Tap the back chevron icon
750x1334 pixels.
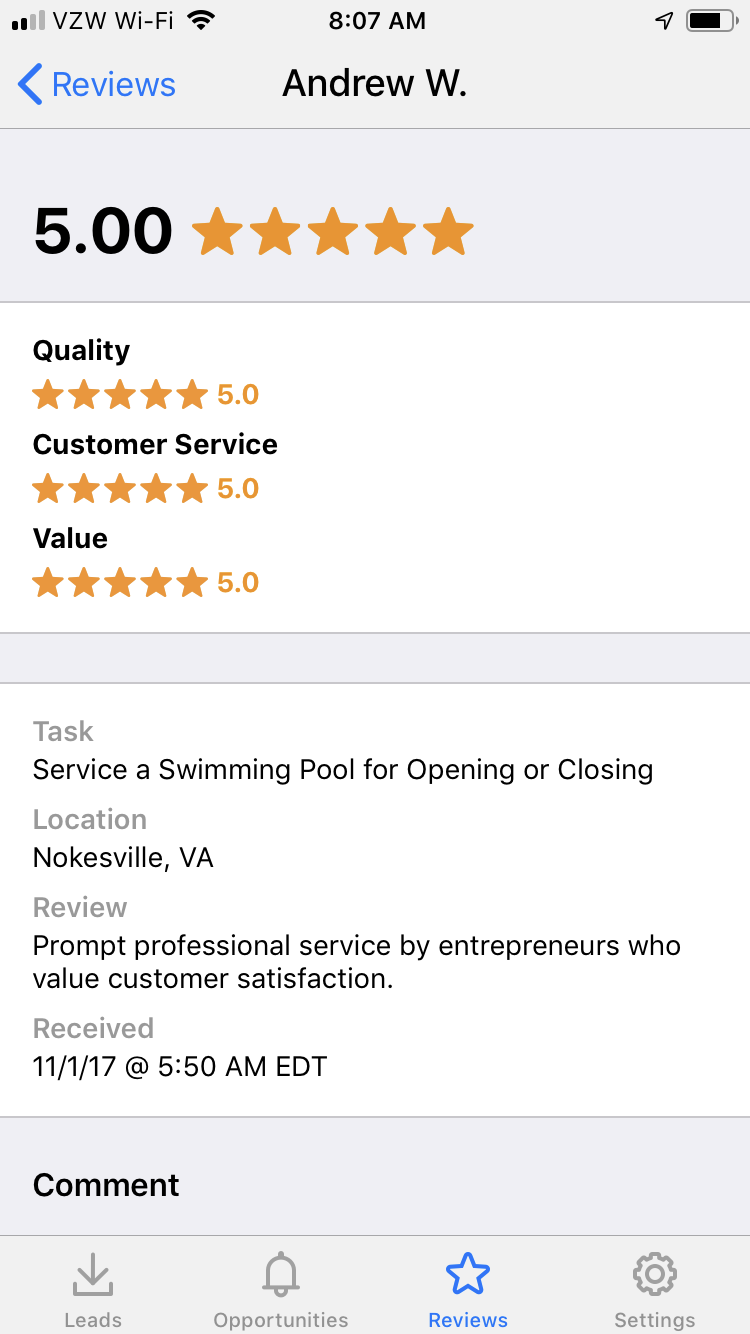point(31,85)
